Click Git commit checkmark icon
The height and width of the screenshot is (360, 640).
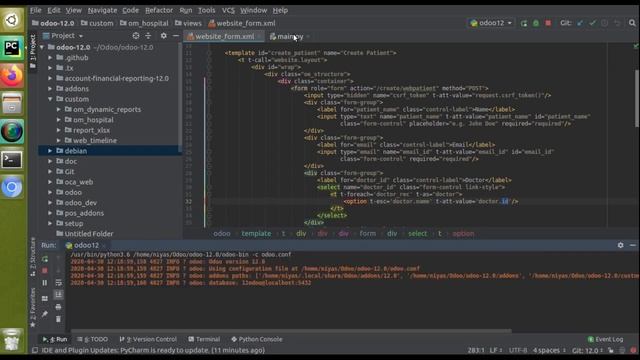coord(592,23)
